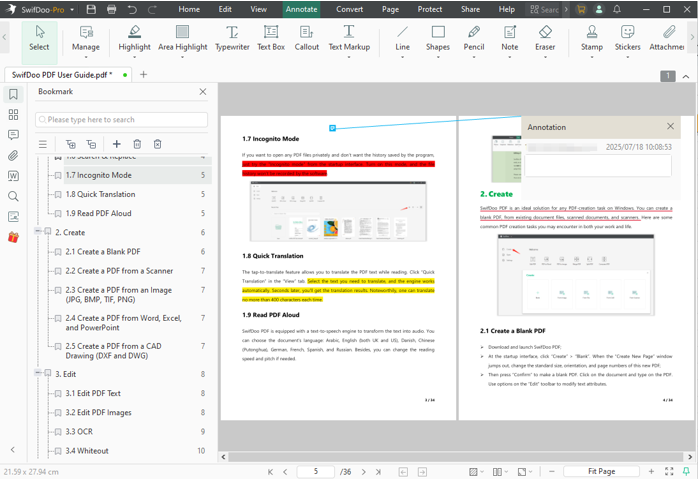
Task: Select the Callout tool
Action: pos(307,39)
